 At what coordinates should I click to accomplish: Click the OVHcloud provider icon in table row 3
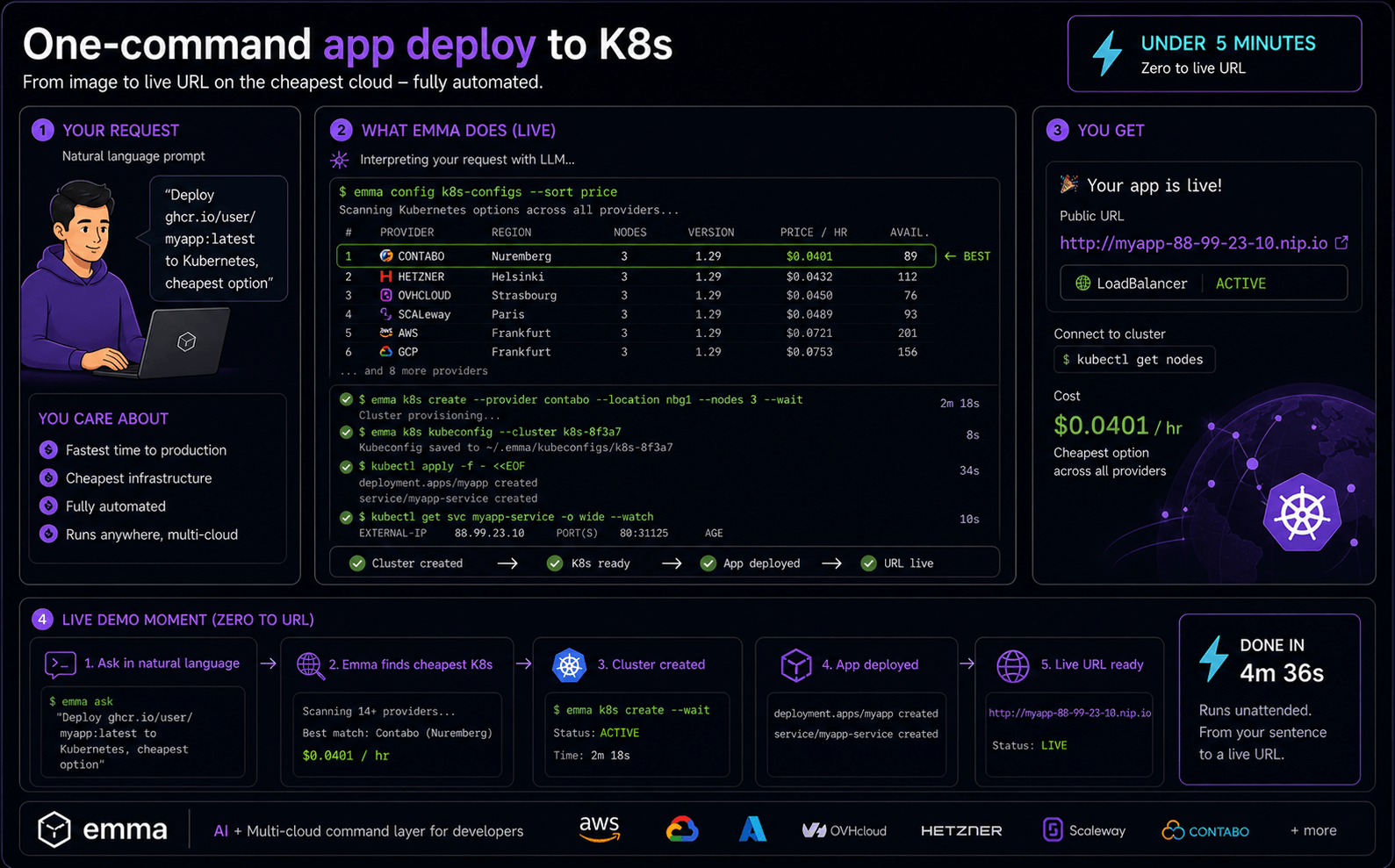[386, 295]
